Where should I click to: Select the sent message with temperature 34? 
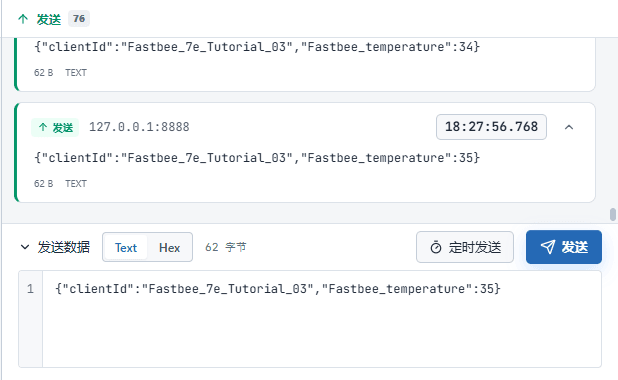305,64
